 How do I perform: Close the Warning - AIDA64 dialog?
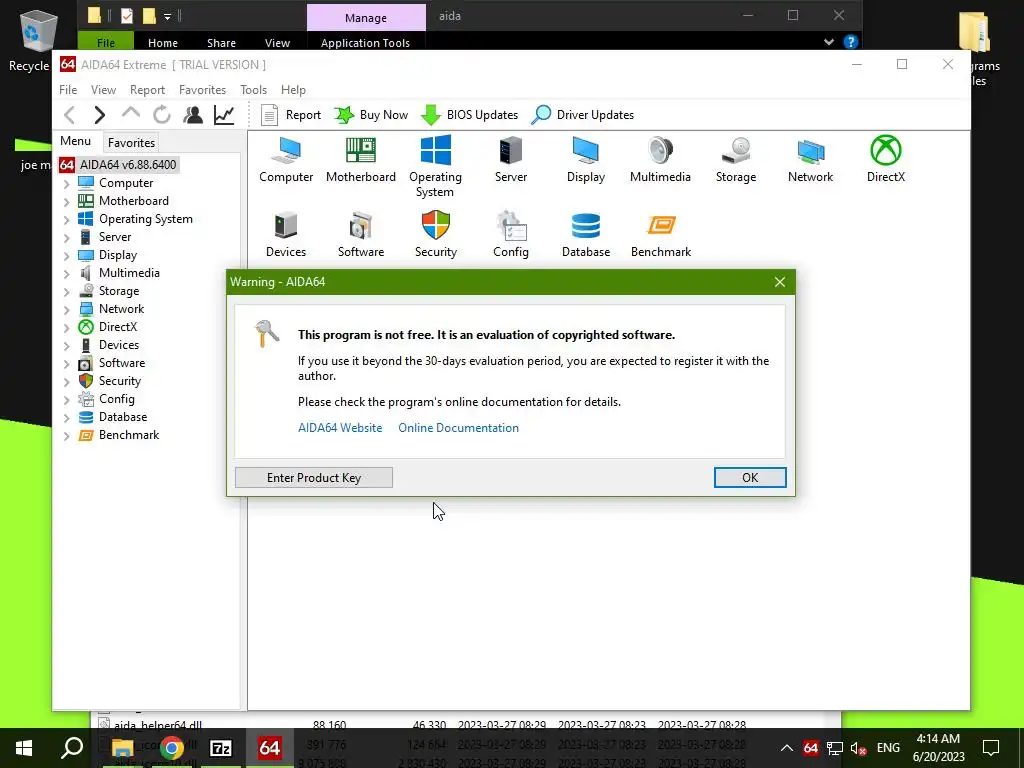[780, 282]
